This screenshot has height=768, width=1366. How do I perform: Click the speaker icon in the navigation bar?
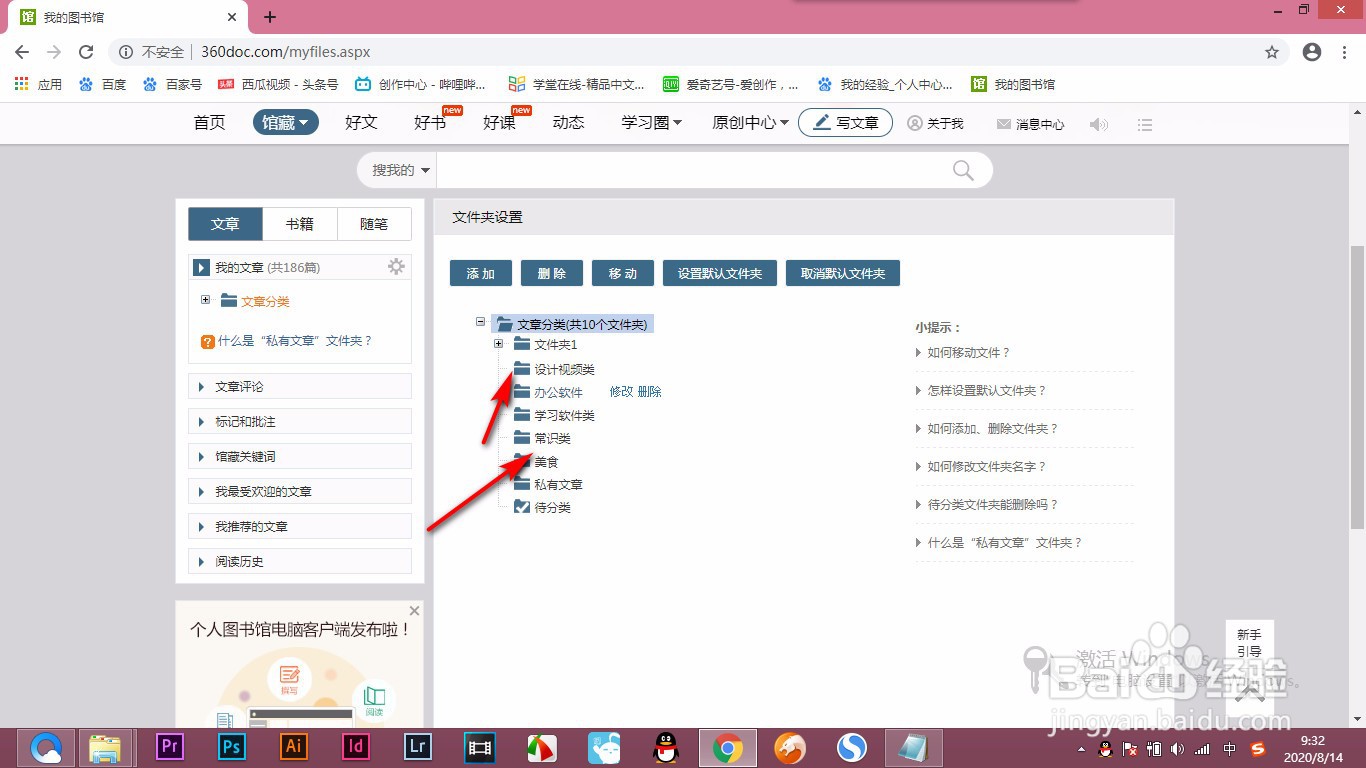tap(1098, 122)
